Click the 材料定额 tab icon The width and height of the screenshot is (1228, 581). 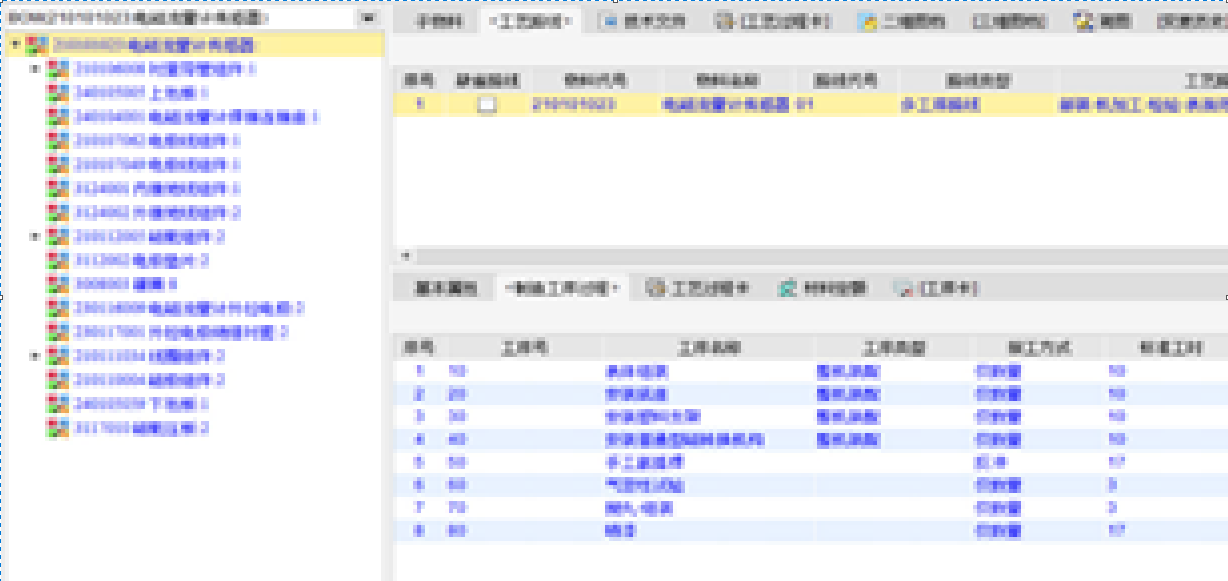coord(787,288)
